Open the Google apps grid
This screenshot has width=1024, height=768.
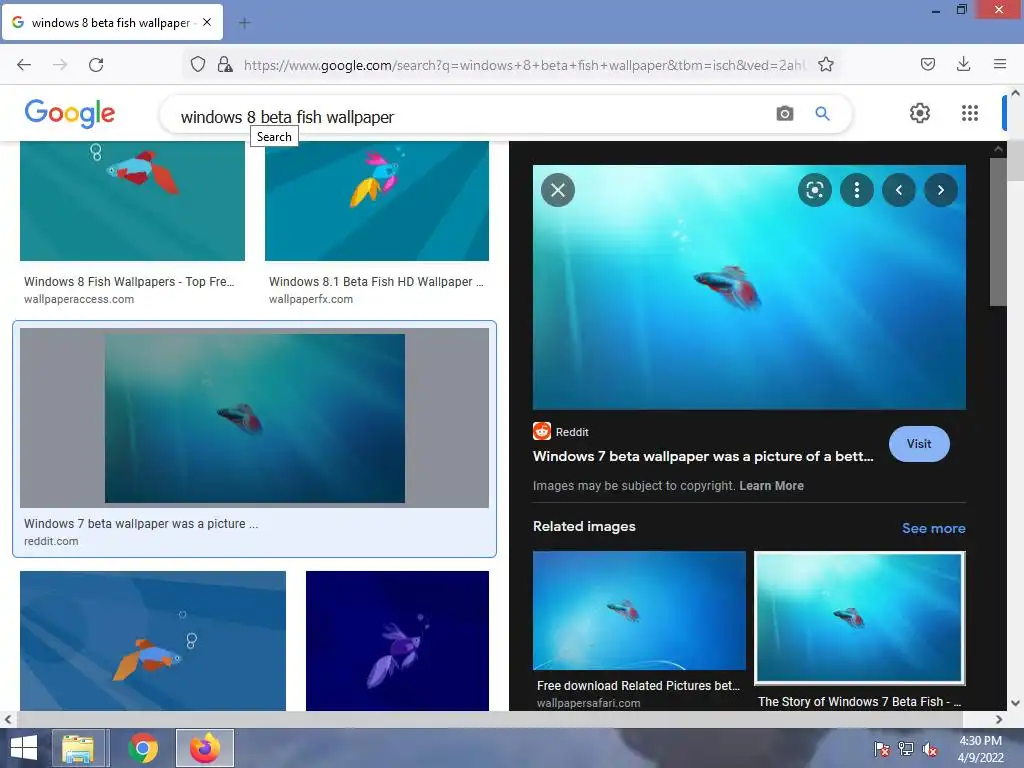point(970,113)
